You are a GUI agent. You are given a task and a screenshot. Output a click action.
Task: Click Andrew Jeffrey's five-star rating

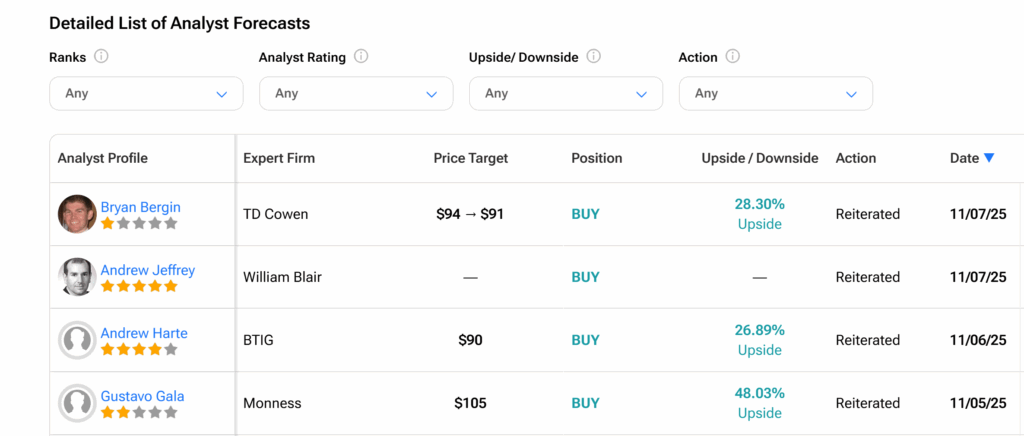(139, 286)
